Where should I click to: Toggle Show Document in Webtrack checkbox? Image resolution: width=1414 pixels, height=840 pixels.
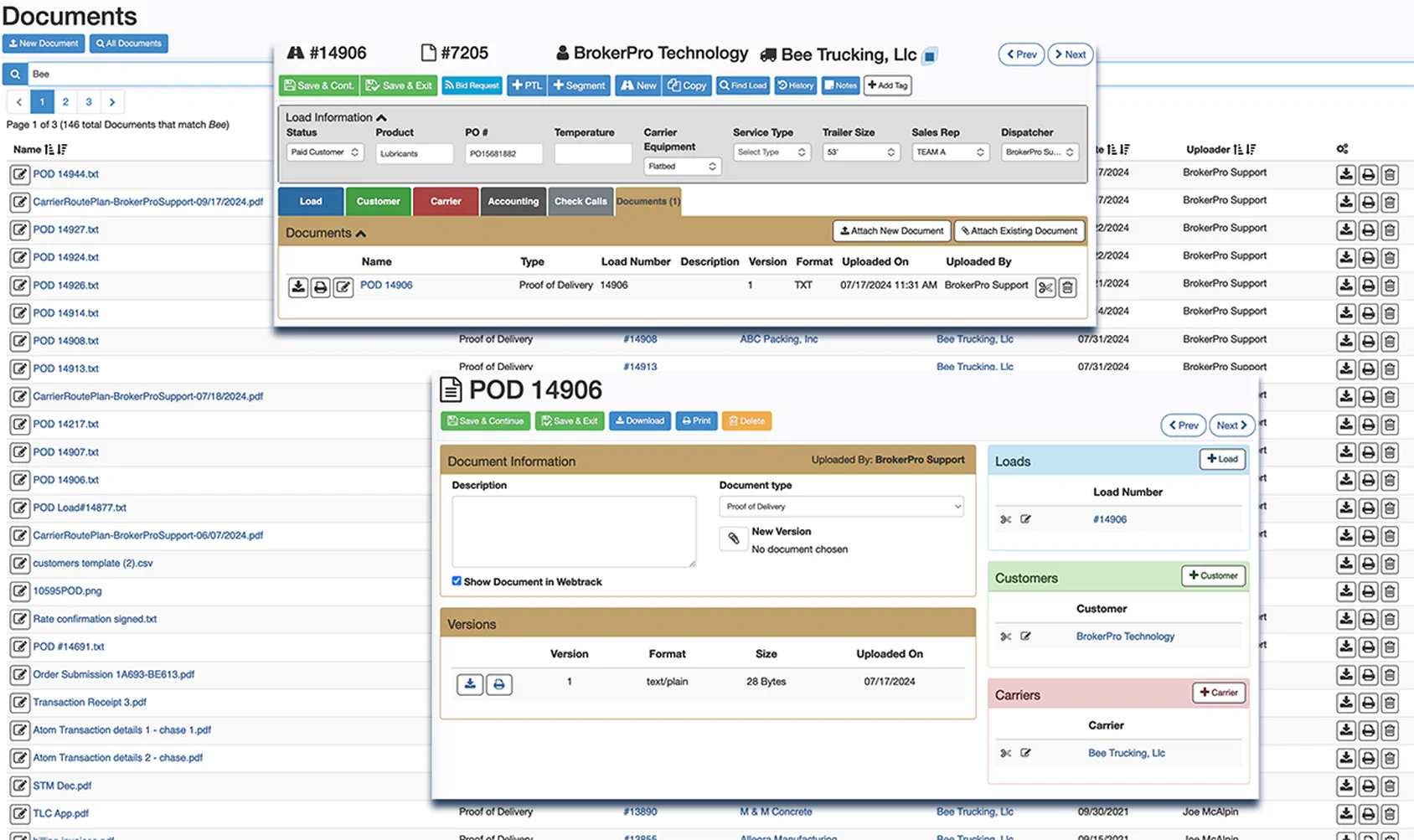click(x=457, y=580)
